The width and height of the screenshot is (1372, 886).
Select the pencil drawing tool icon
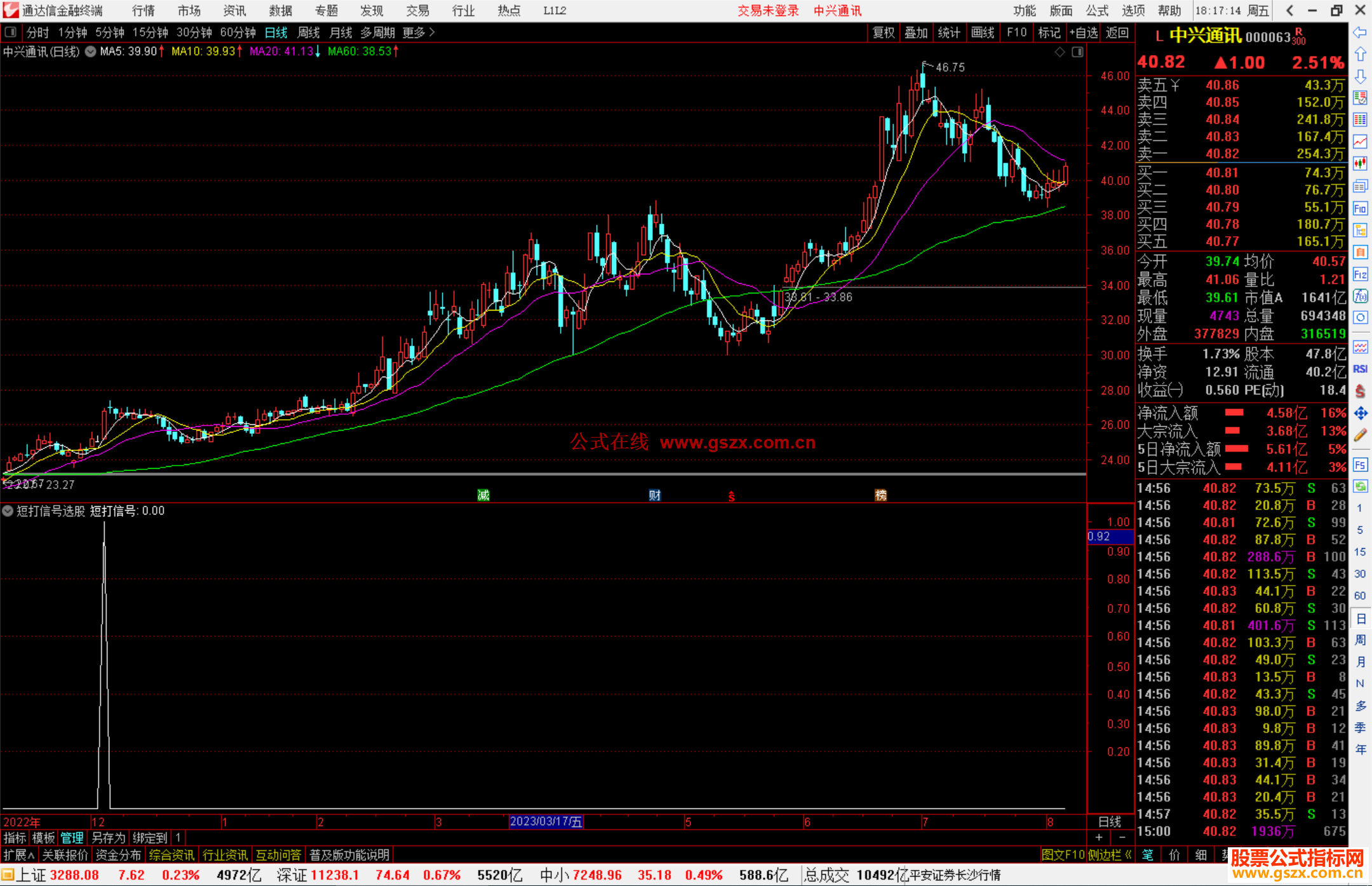(1360, 435)
